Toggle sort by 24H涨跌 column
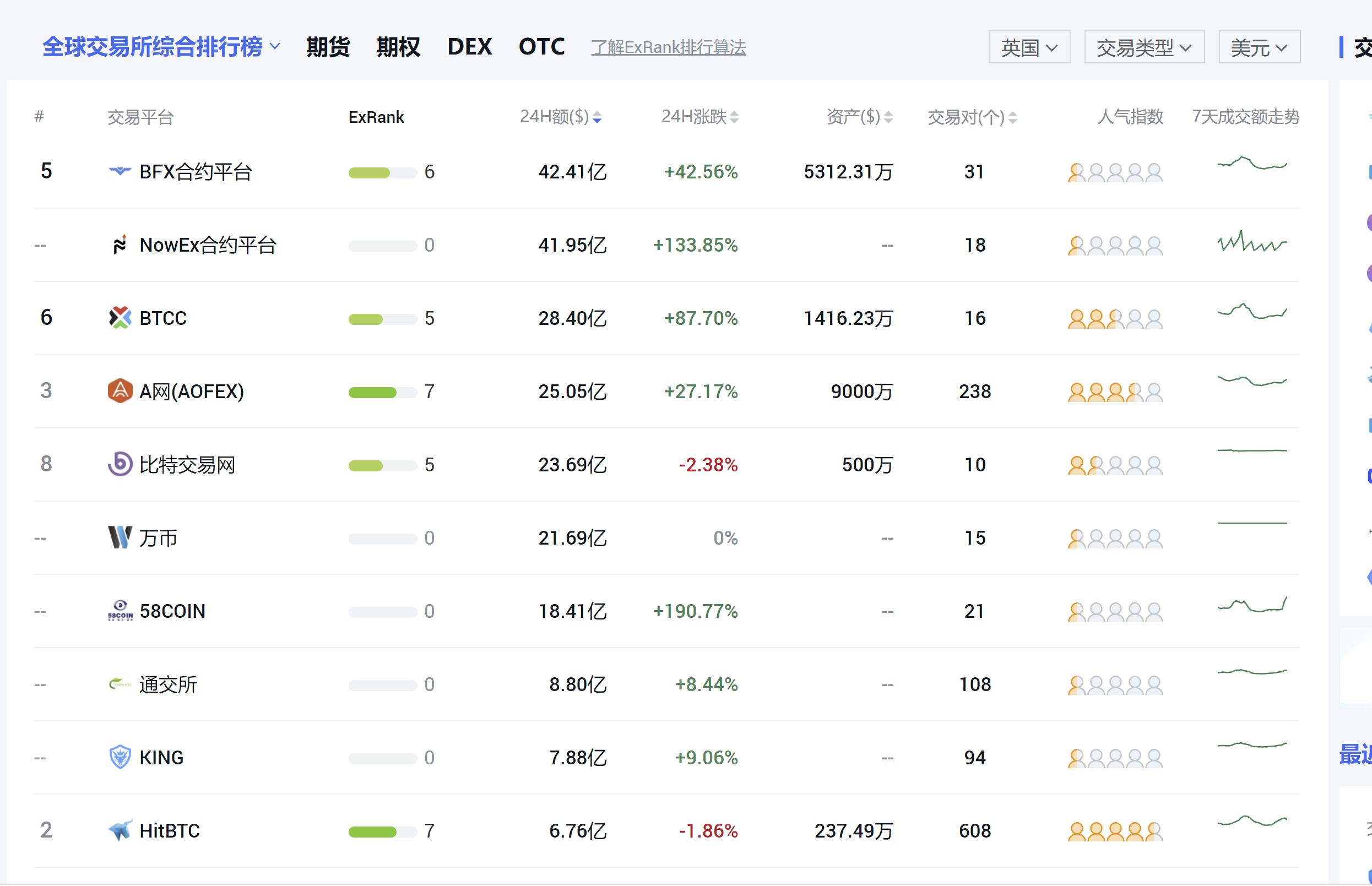This screenshot has height=886, width=1372. 699,117
